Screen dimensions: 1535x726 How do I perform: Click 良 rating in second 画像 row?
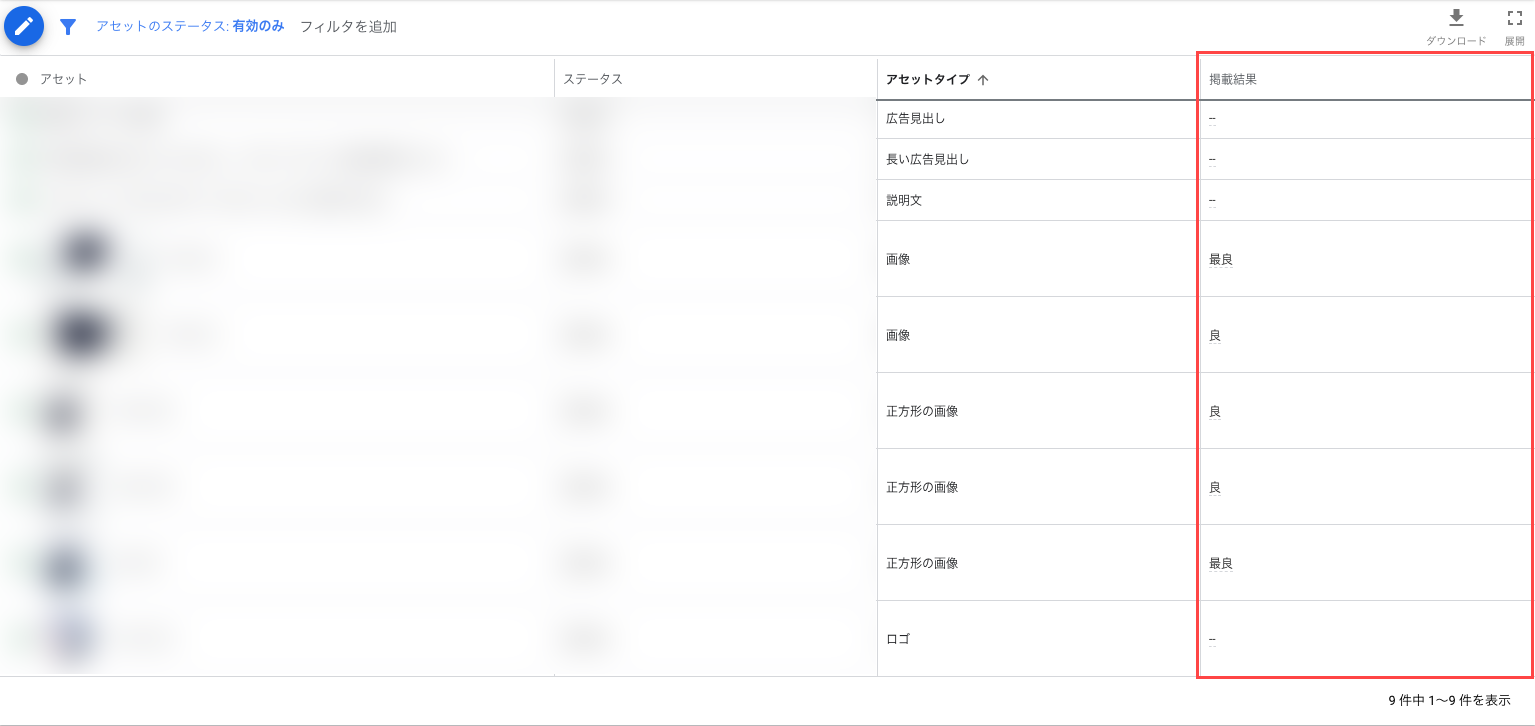(1215, 335)
